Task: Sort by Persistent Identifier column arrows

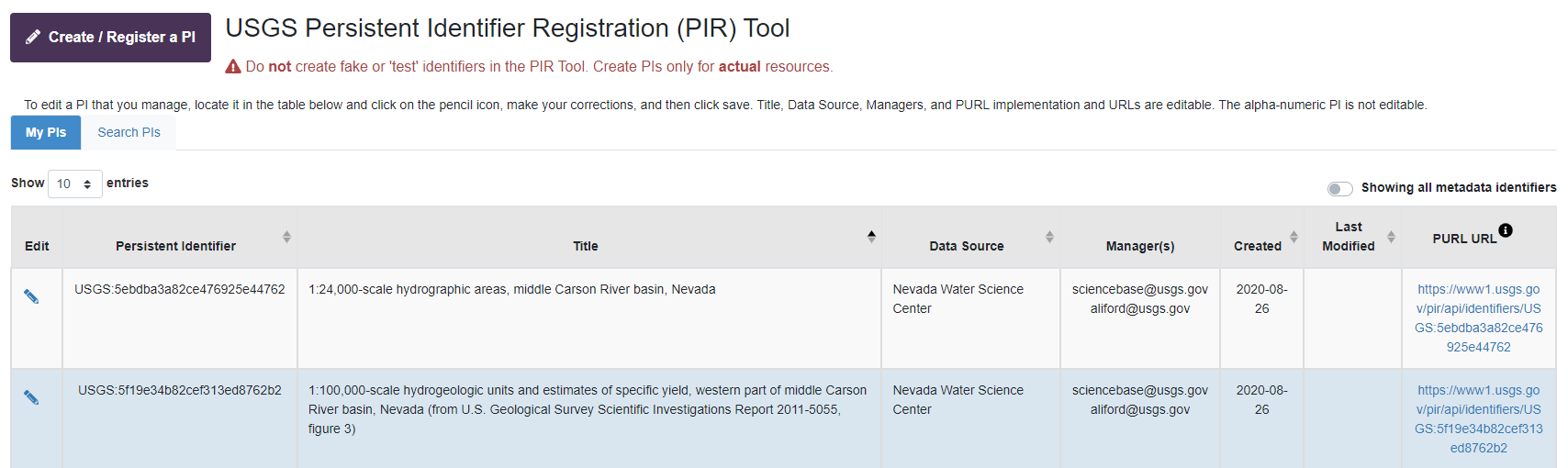Action: tap(286, 237)
